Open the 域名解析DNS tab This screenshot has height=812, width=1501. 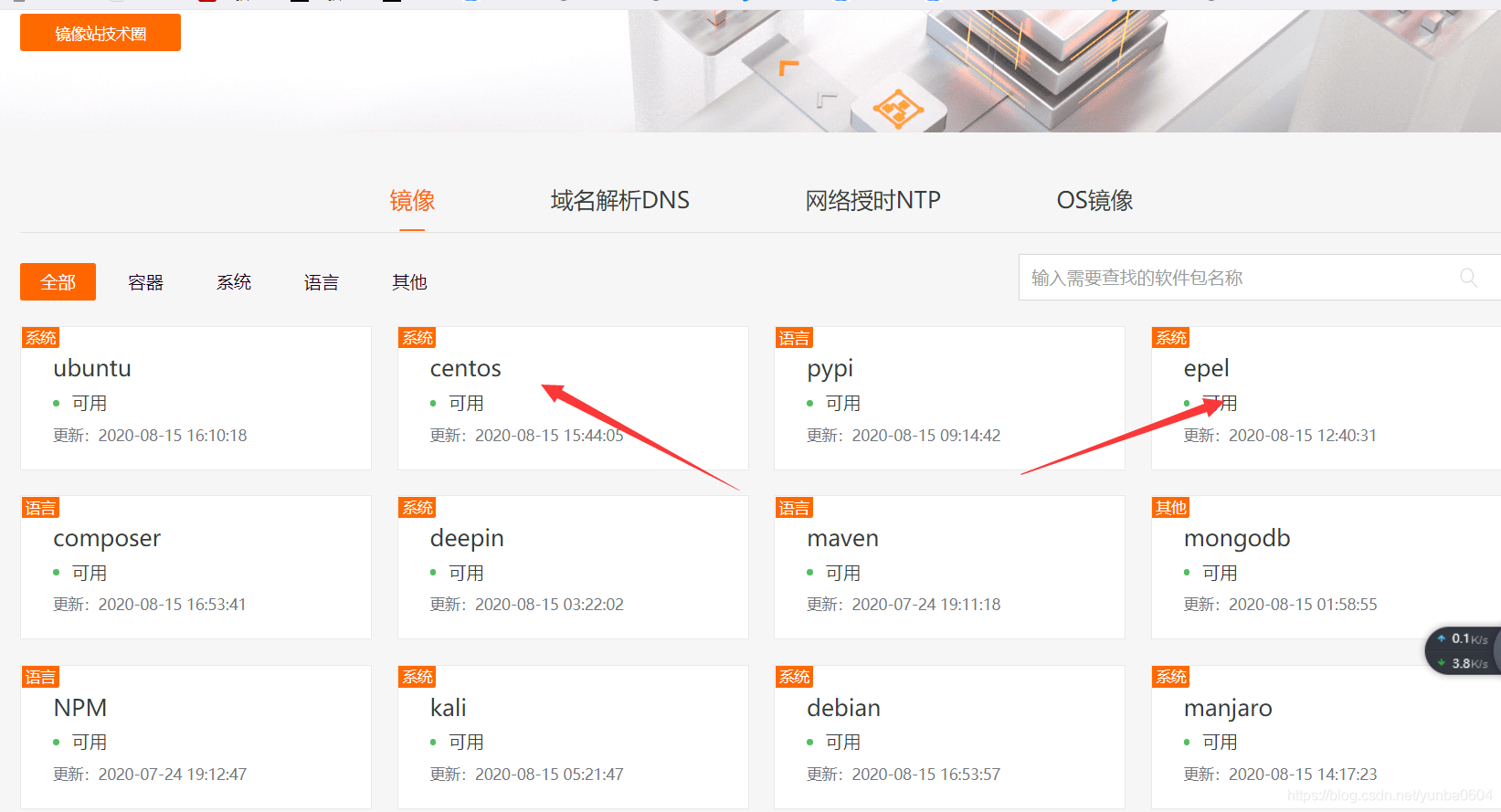click(x=620, y=200)
